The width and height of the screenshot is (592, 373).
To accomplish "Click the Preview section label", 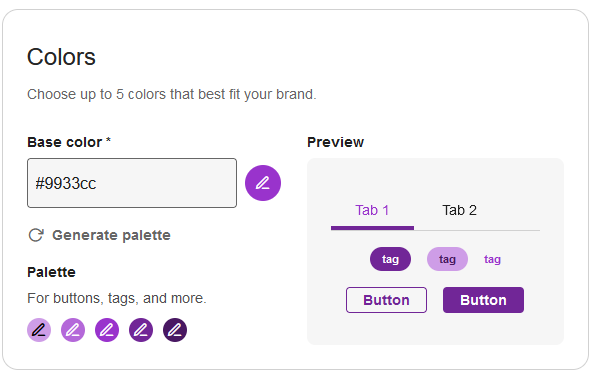I will [x=335, y=142].
